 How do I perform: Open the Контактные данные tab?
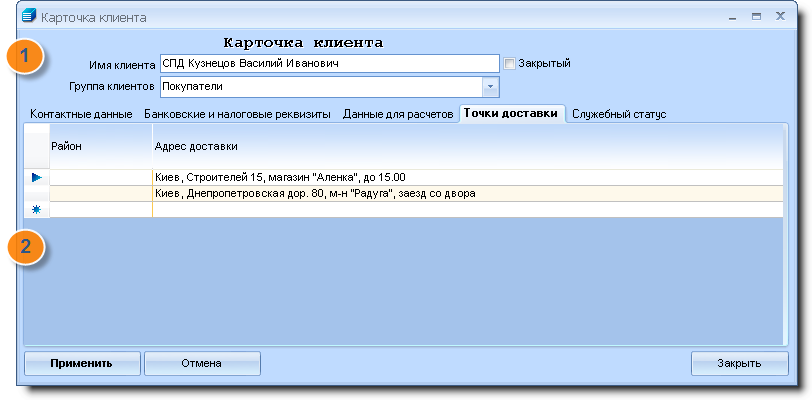[81, 114]
